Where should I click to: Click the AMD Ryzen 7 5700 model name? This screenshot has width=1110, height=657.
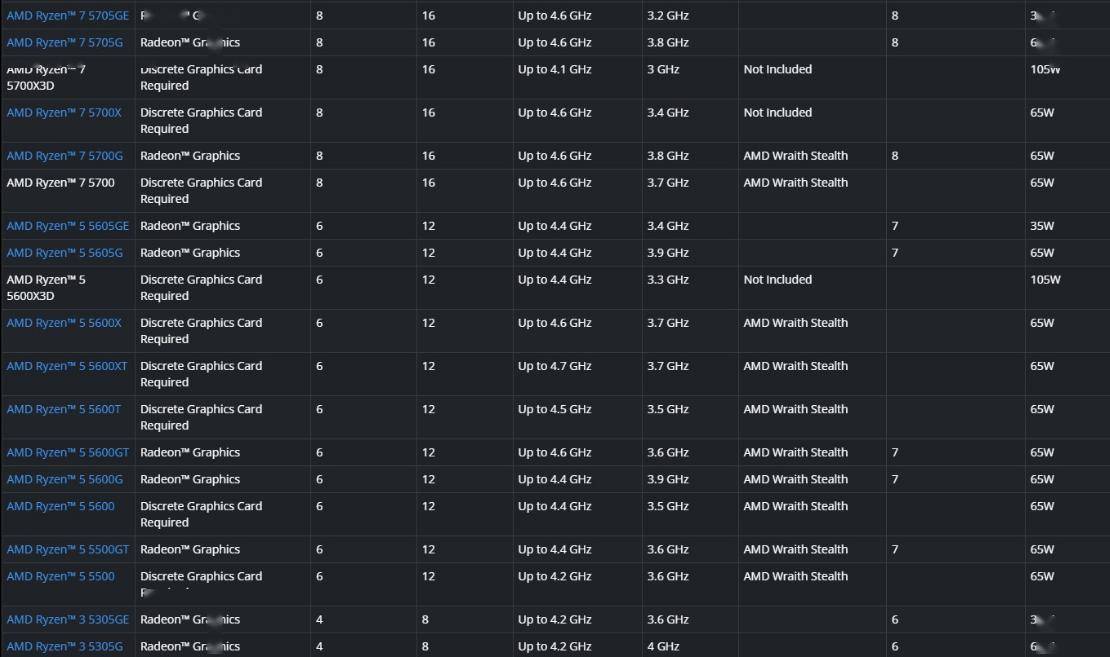point(60,183)
